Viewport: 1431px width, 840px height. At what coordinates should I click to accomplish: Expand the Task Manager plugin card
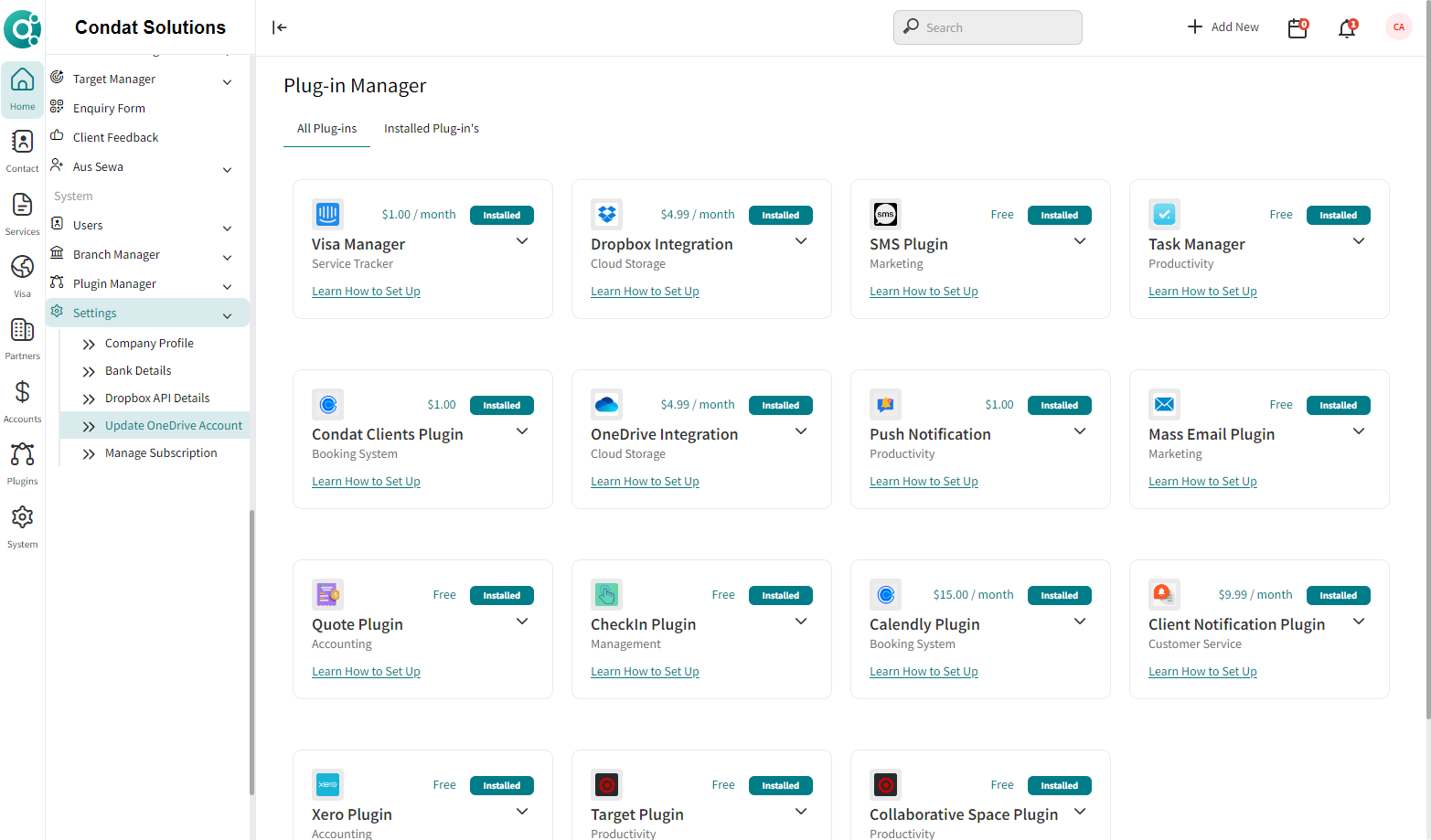coord(1359,241)
